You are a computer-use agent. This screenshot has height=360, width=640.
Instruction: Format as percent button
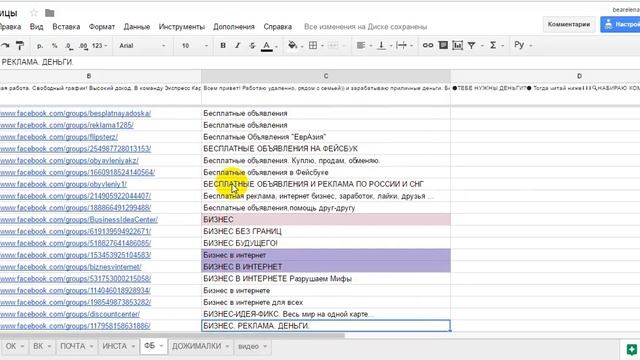(55, 46)
